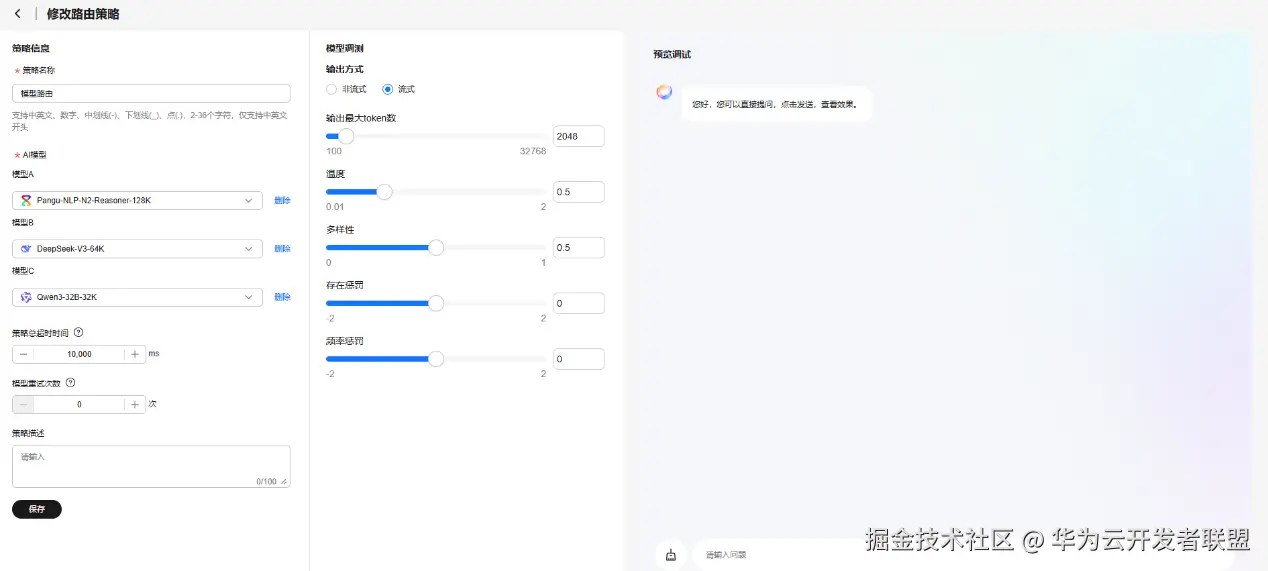
Task: Click the assistant avatar in the preview chat
Action: (664, 92)
